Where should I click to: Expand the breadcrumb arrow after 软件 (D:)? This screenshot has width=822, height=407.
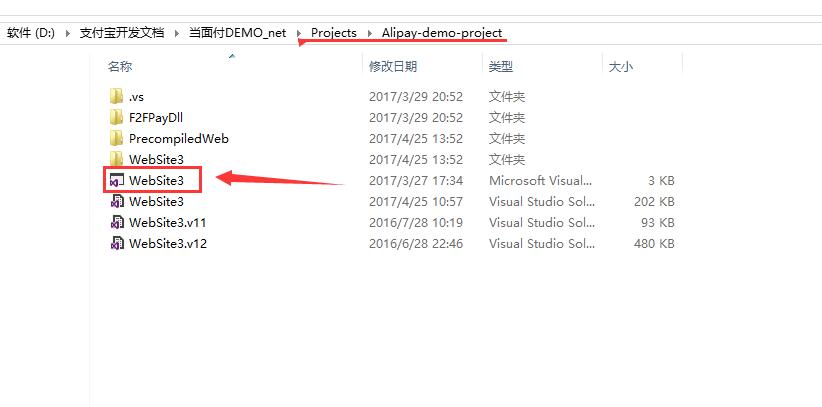68,33
